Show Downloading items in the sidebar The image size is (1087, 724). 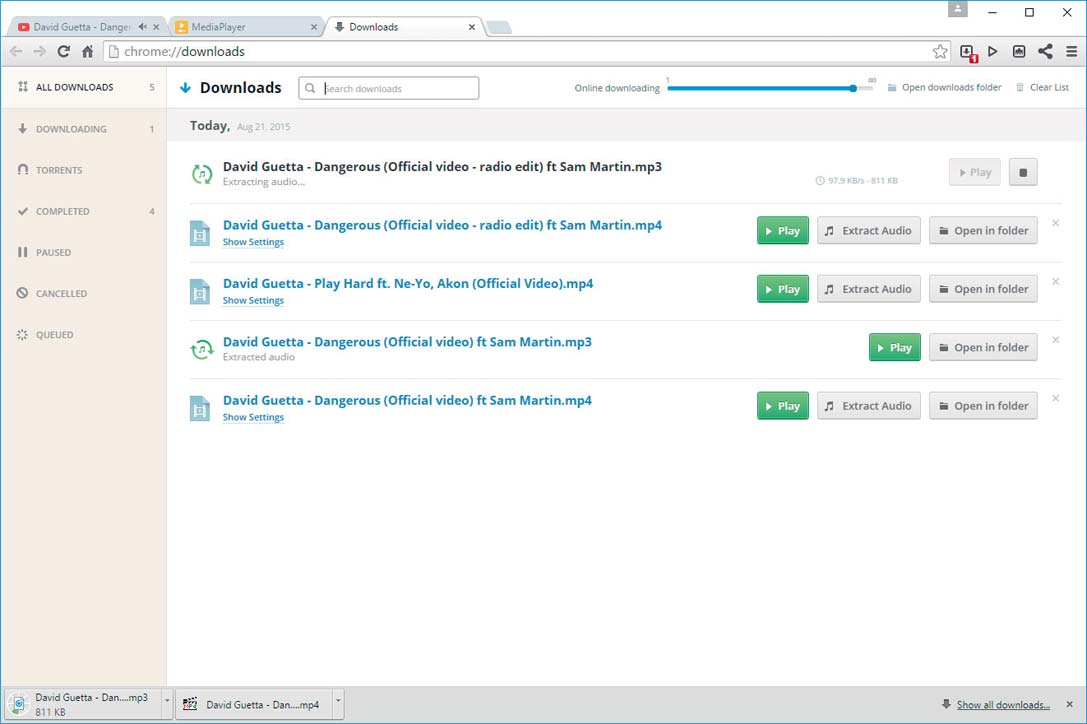tap(84, 129)
